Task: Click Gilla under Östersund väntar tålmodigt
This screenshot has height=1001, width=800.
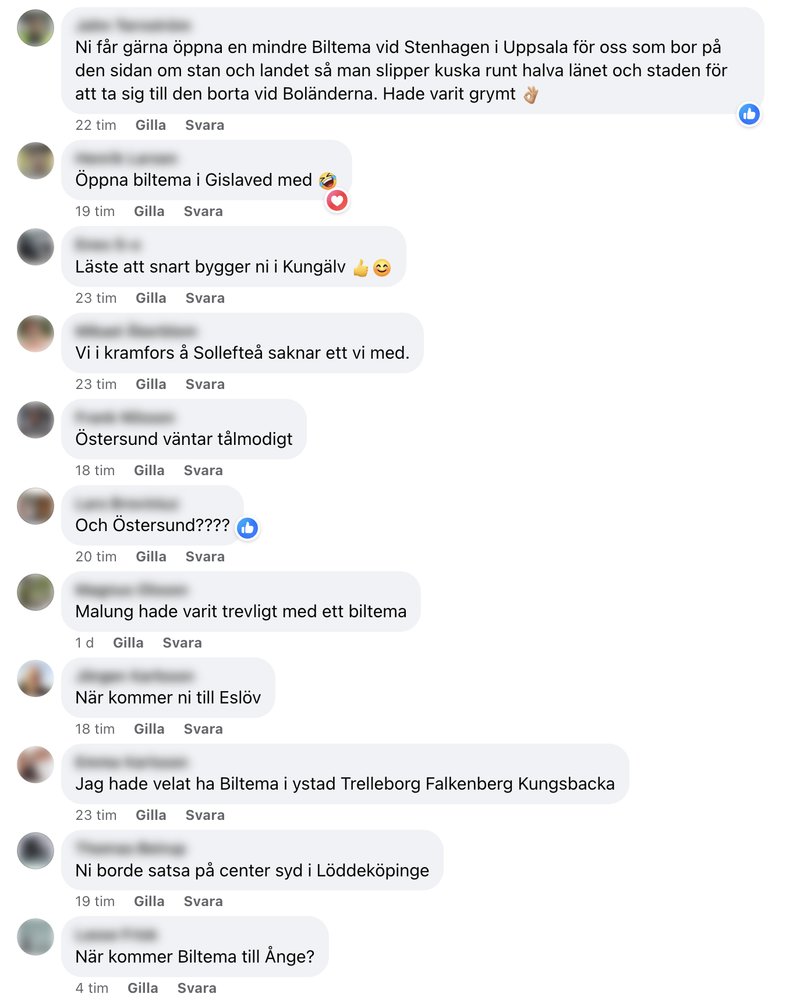Action: click(x=149, y=470)
